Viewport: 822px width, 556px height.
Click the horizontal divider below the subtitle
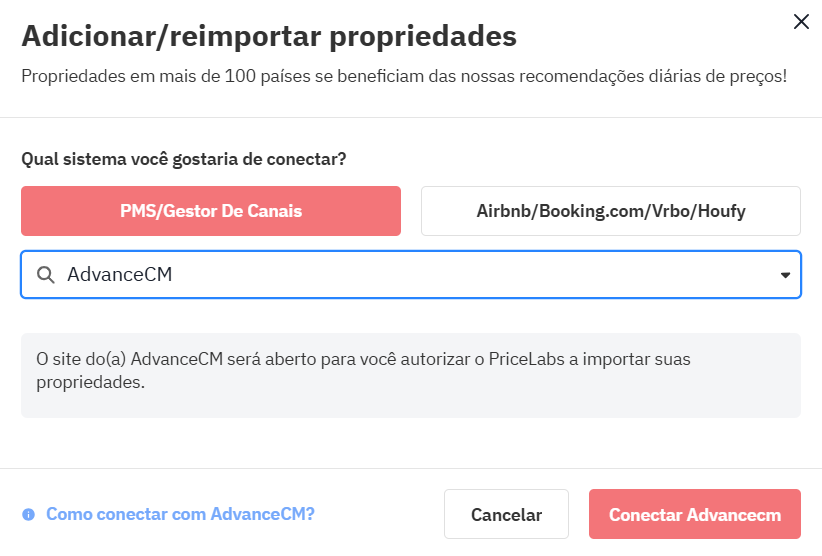411,118
